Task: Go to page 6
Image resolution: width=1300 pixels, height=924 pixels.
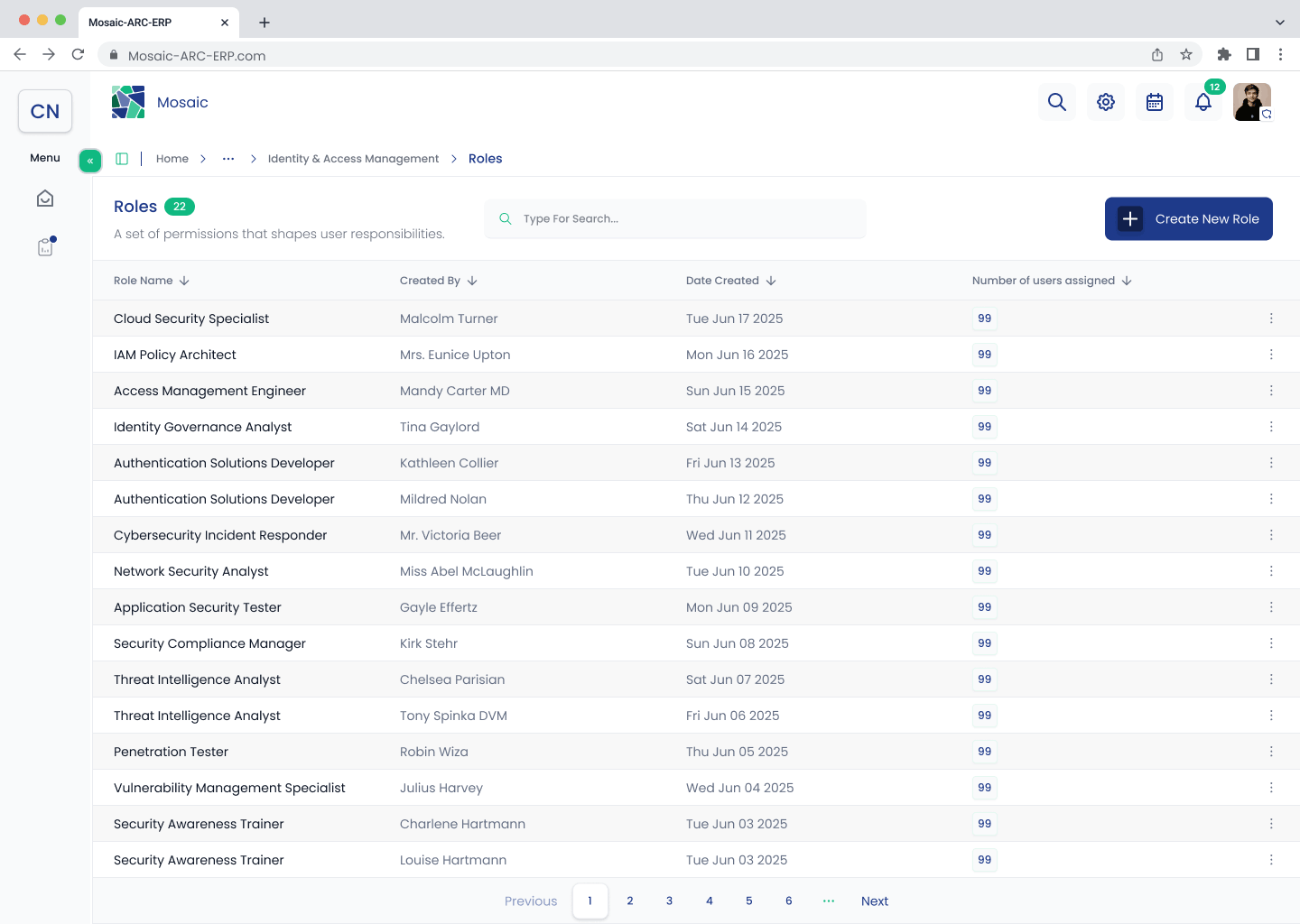Action: 789,901
